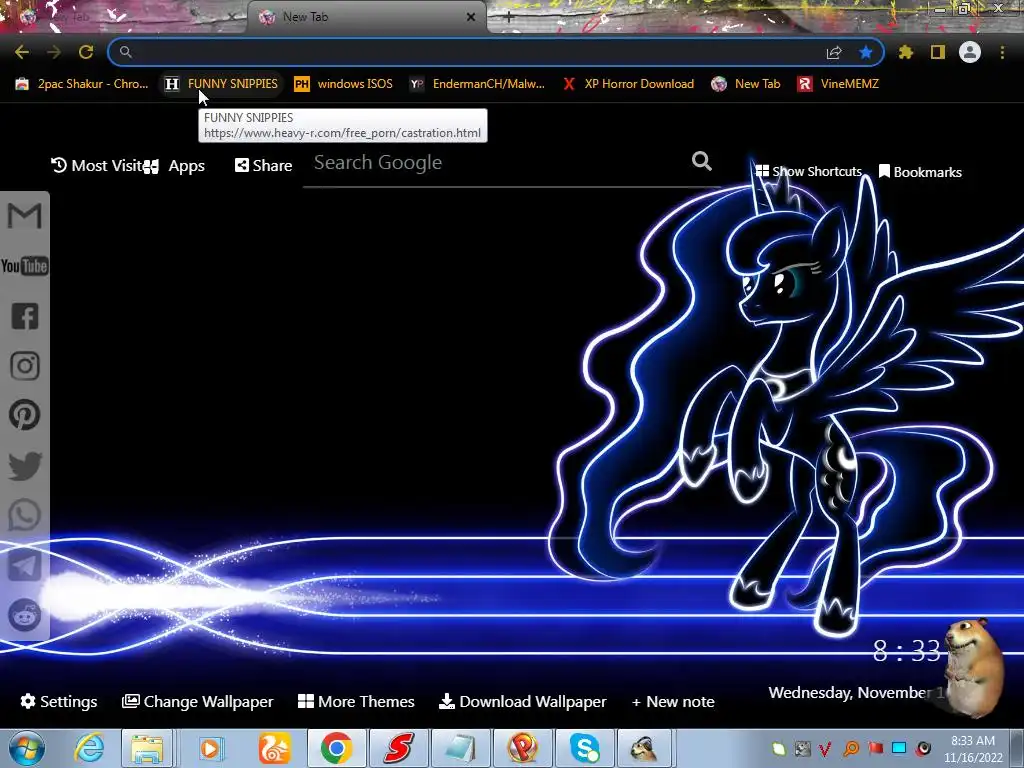The height and width of the screenshot is (768, 1024).
Task: Open the Twitter bird icon
Action: click(x=25, y=466)
